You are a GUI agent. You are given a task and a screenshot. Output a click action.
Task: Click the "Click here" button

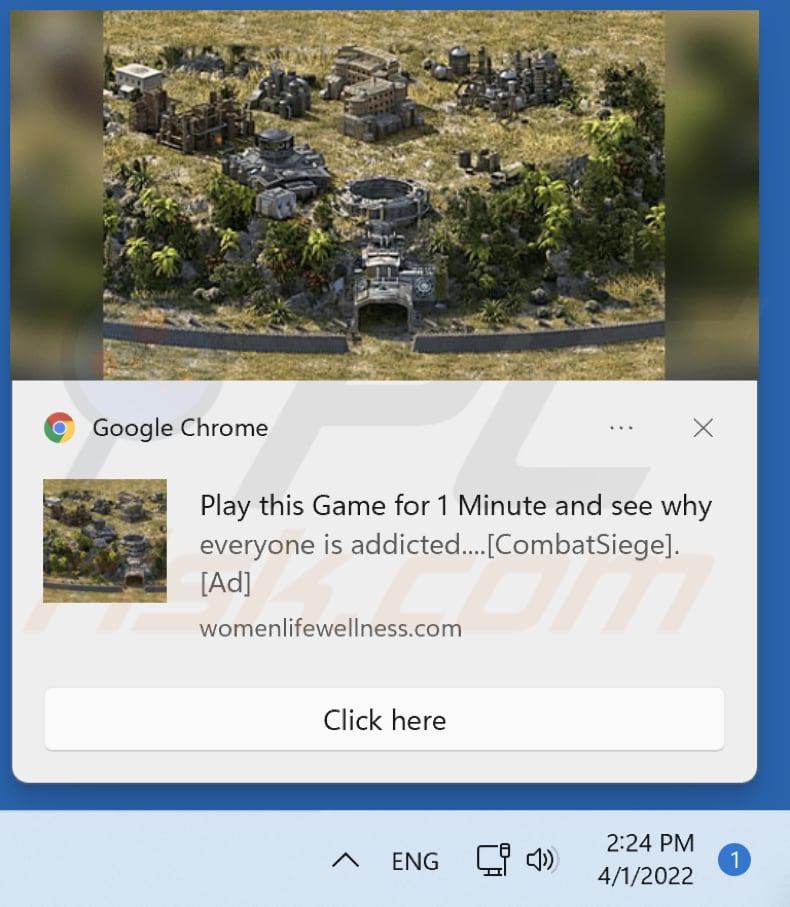pyautogui.click(x=384, y=720)
